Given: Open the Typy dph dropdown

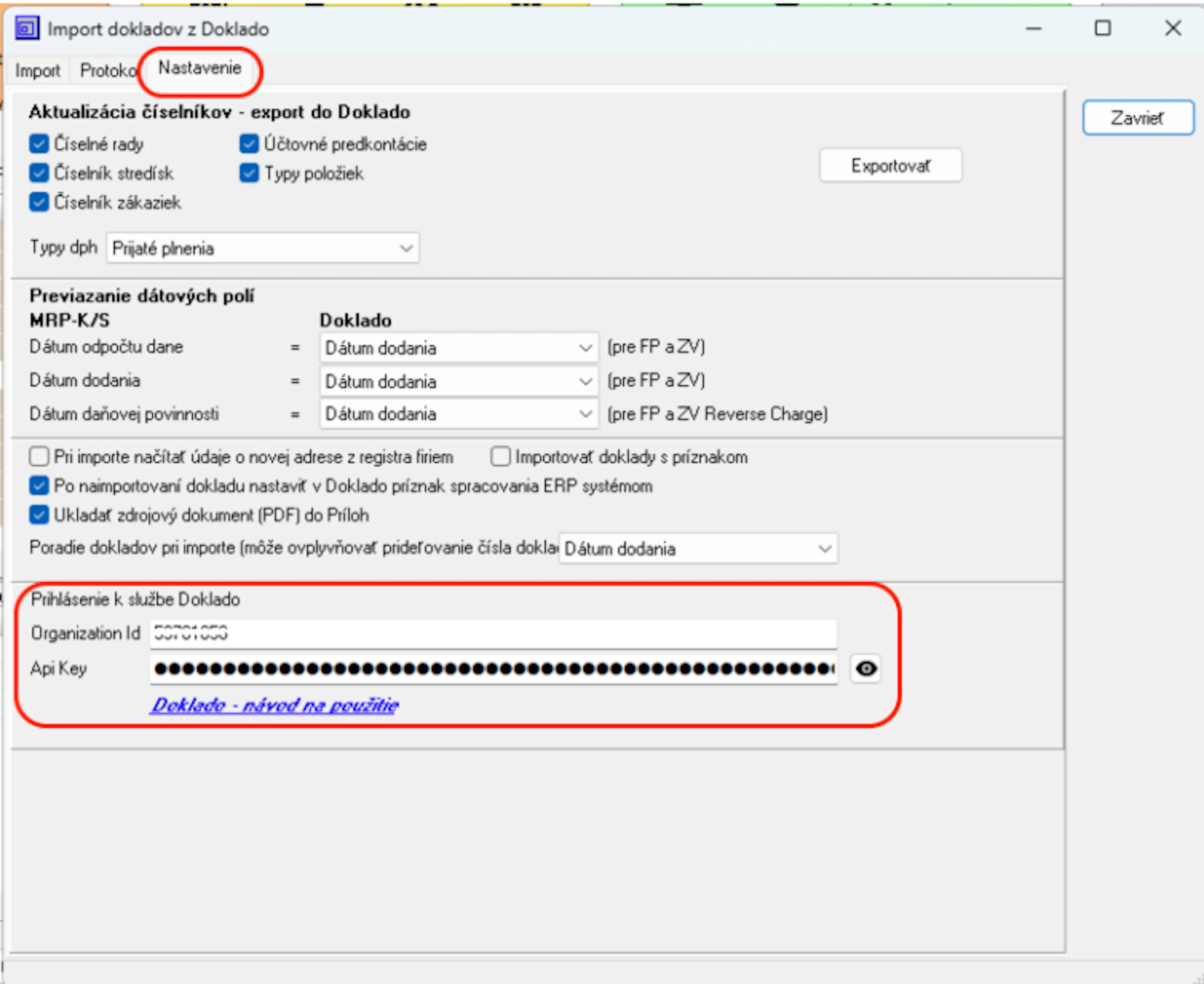Looking at the screenshot, I should pyautogui.click(x=262, y=248).
